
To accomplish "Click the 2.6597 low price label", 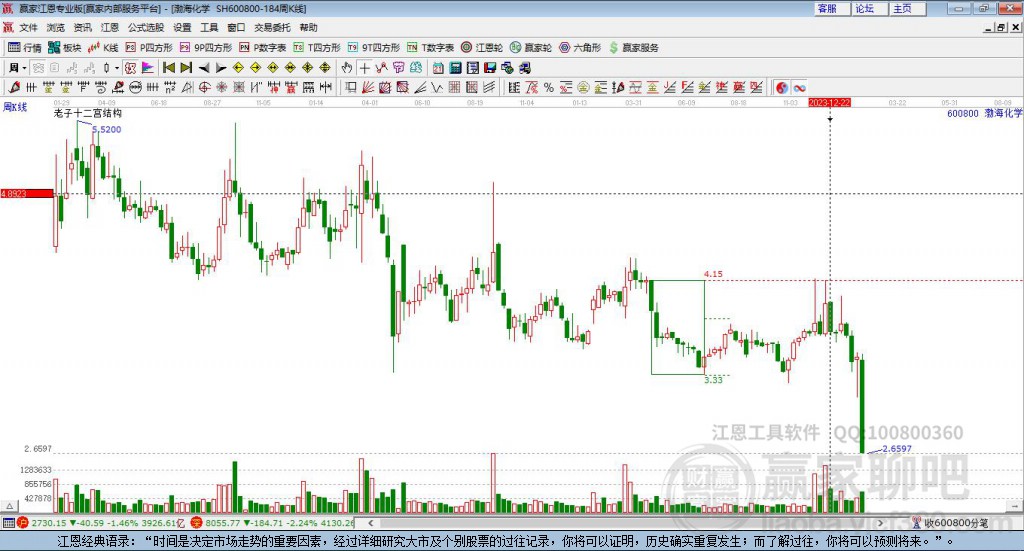I will click(x=897, y=449).
